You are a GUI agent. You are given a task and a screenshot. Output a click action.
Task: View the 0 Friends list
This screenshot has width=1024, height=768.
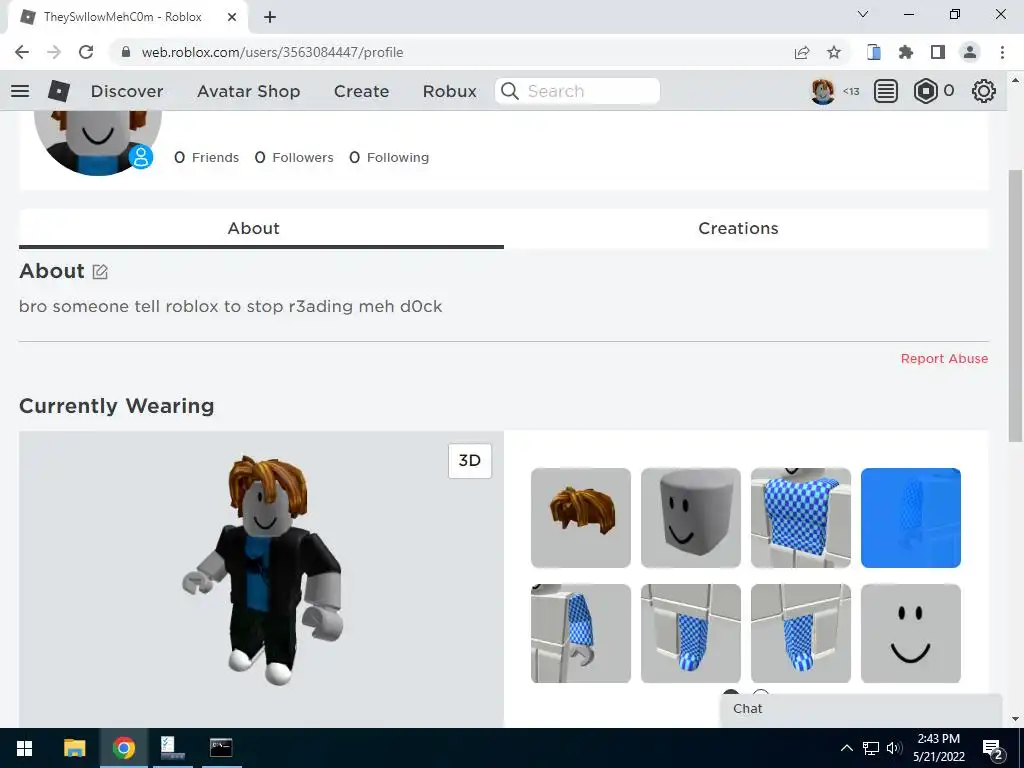click(x=206, y=157)
